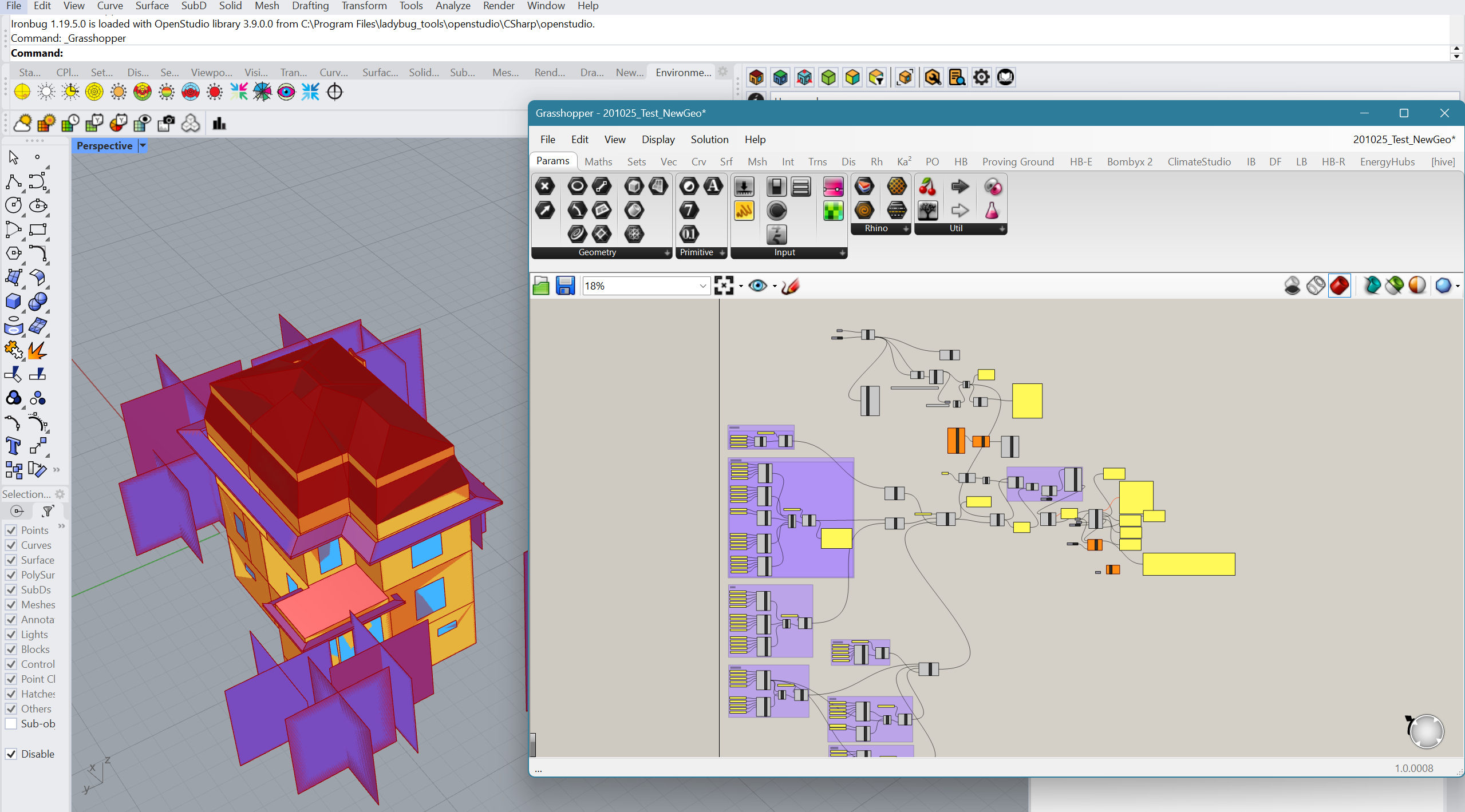Open the Solution menu in Grasshopper

point(709,140)
